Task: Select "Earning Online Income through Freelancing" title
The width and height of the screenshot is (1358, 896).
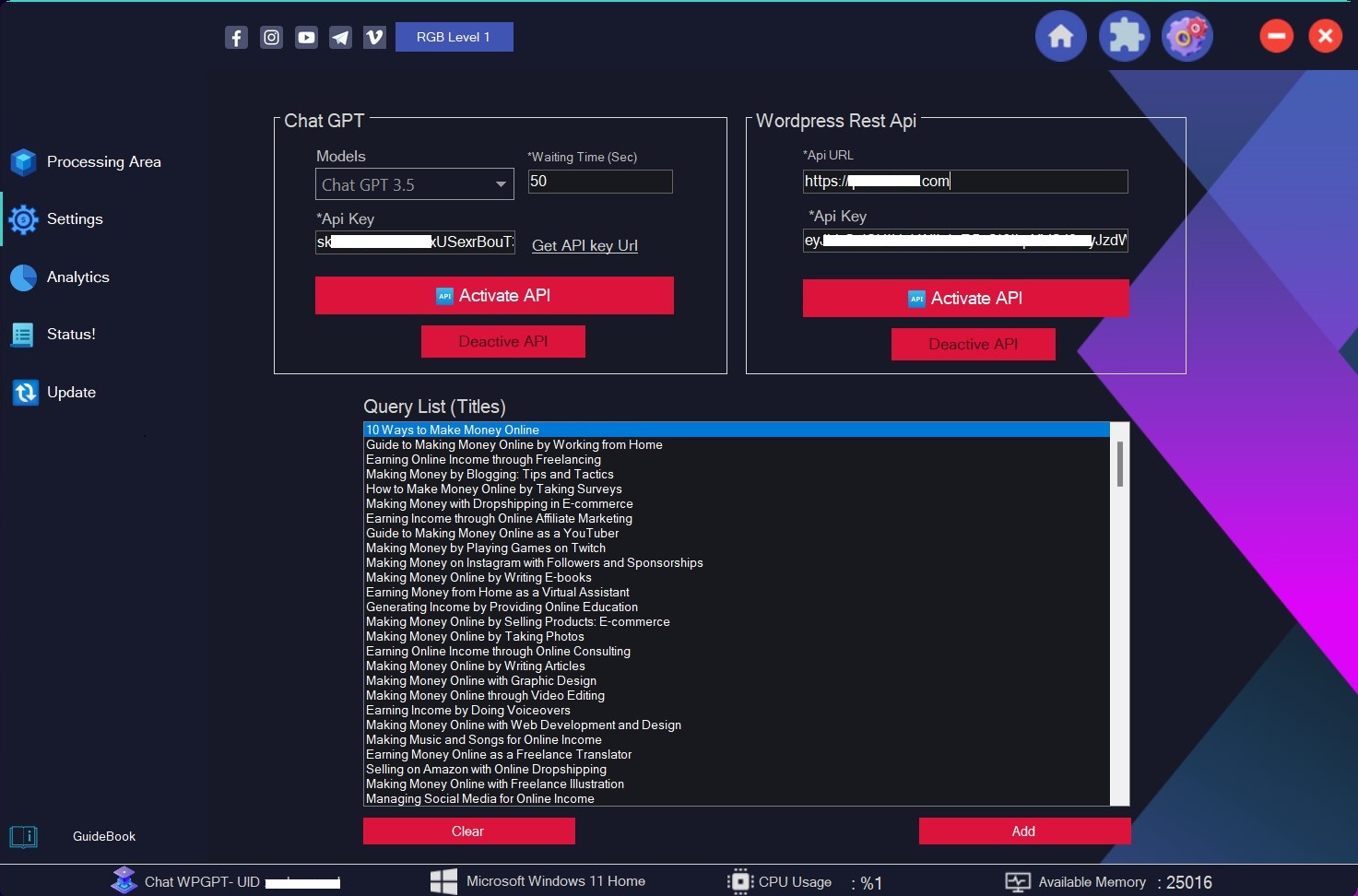Action: [737, 459]
